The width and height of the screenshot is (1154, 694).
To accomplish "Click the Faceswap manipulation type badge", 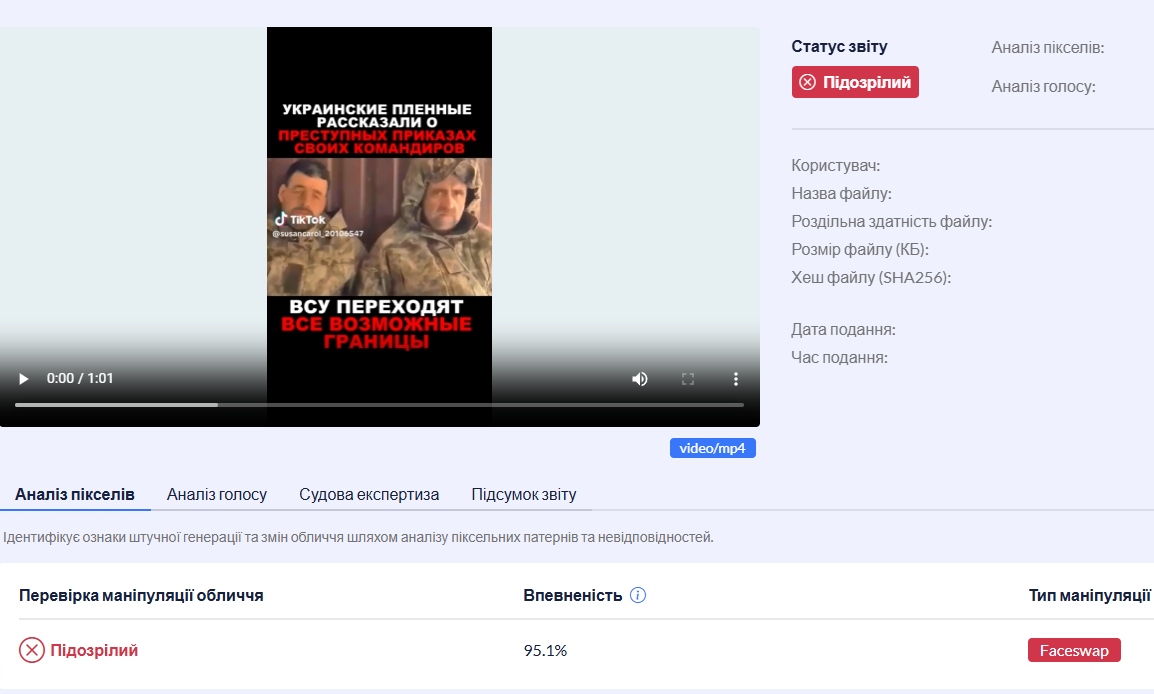I will [1074, 650].
